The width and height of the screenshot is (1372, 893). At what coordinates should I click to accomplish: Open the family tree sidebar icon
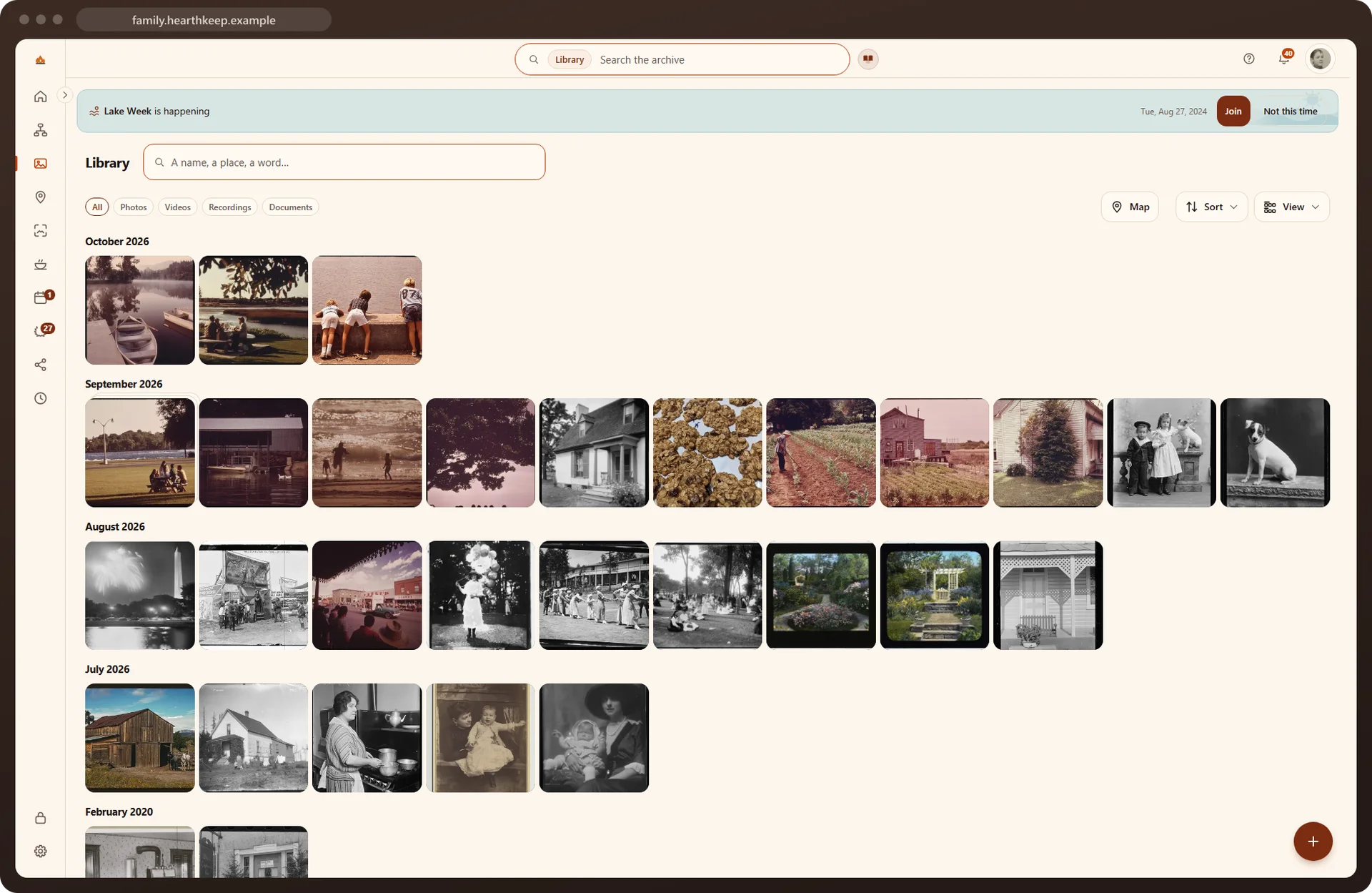click(41, 130)
